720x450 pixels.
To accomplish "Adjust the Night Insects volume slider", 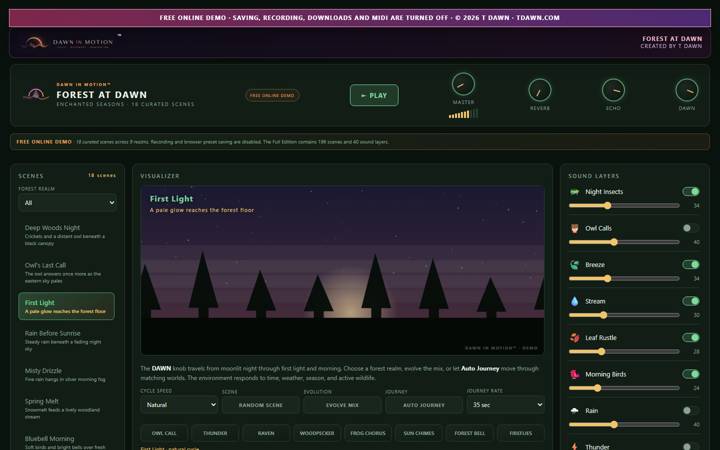I will pos(624,206).
